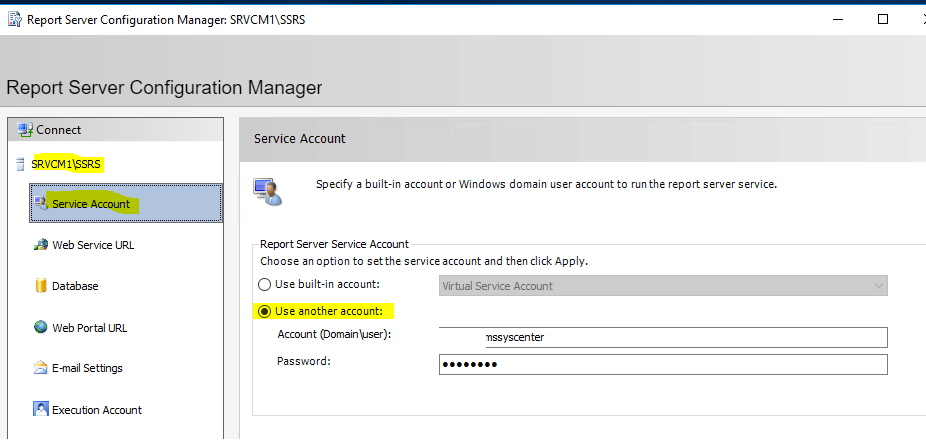Viewport: 926px width, 447px height.
Task: Click the Report Server app icon in title bar
Action: click(x=15, y=19)
